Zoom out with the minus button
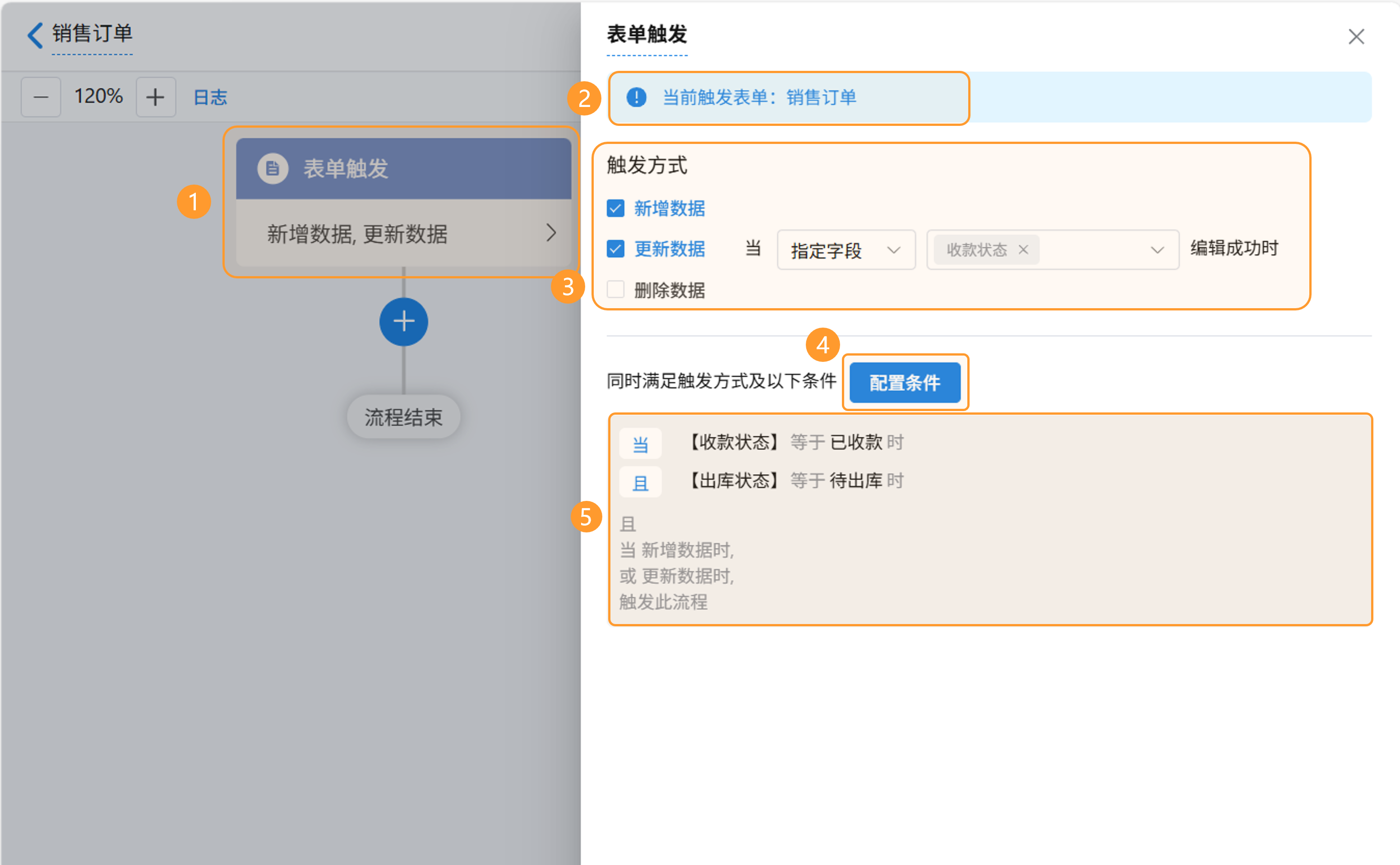Screen dimensions: 1400x865 pyautogui.click(x=41, y=97)
